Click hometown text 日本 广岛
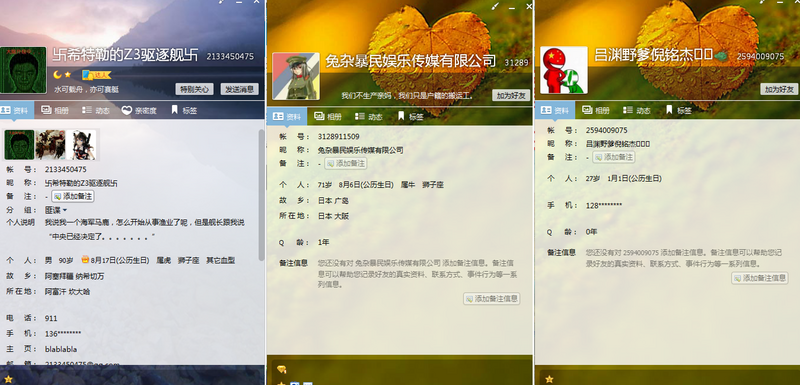This screenshot has width=800, height=385. pos(333,200)
